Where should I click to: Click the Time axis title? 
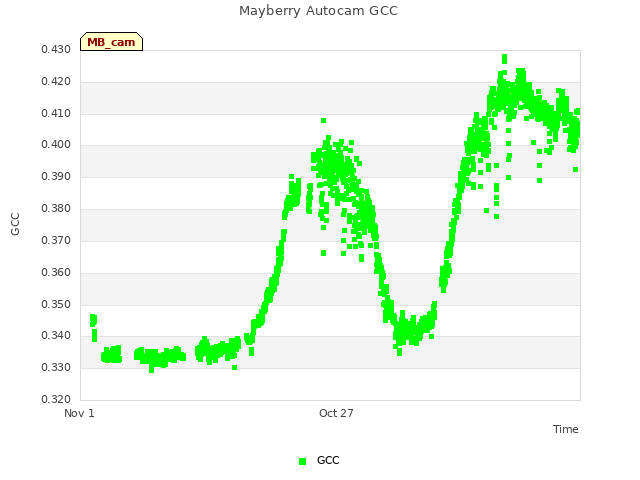click(566, 429)
